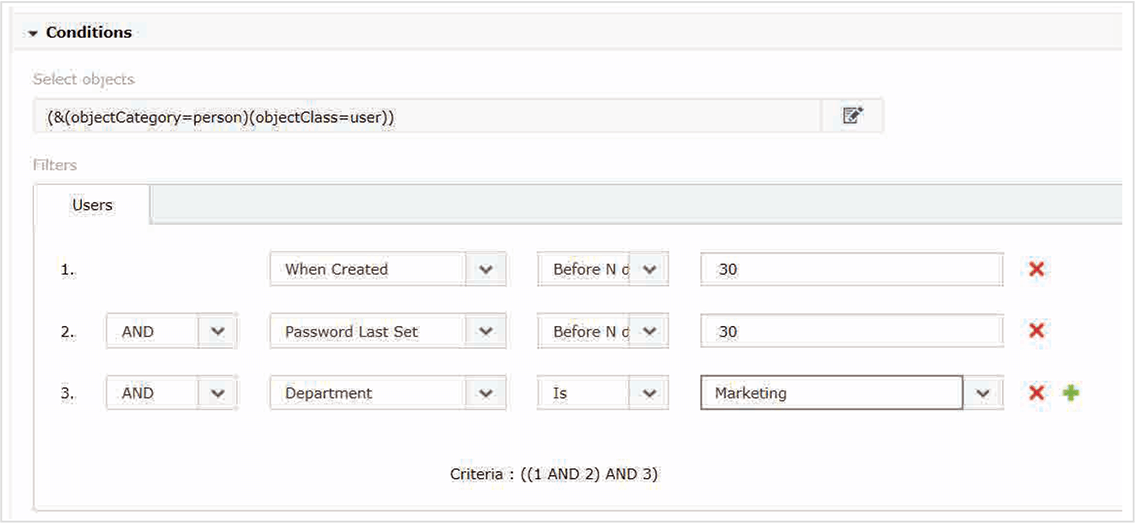This screenshot has height=523, width=1135.
Task: Open row 2 Before N days dropdown
Action: point(649,331)
